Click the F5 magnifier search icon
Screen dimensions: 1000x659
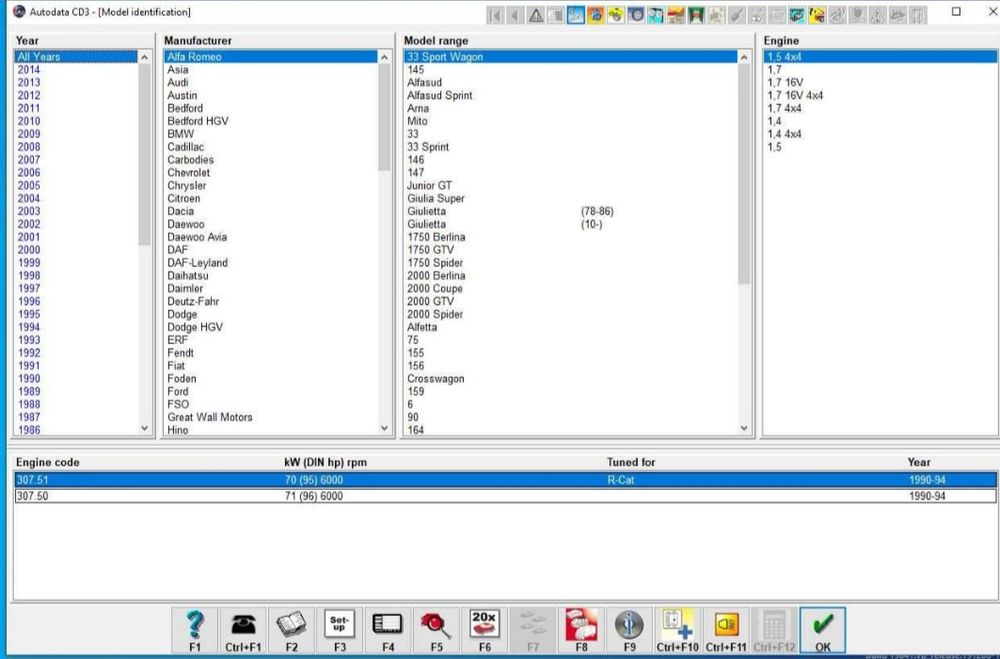(436, 626)
